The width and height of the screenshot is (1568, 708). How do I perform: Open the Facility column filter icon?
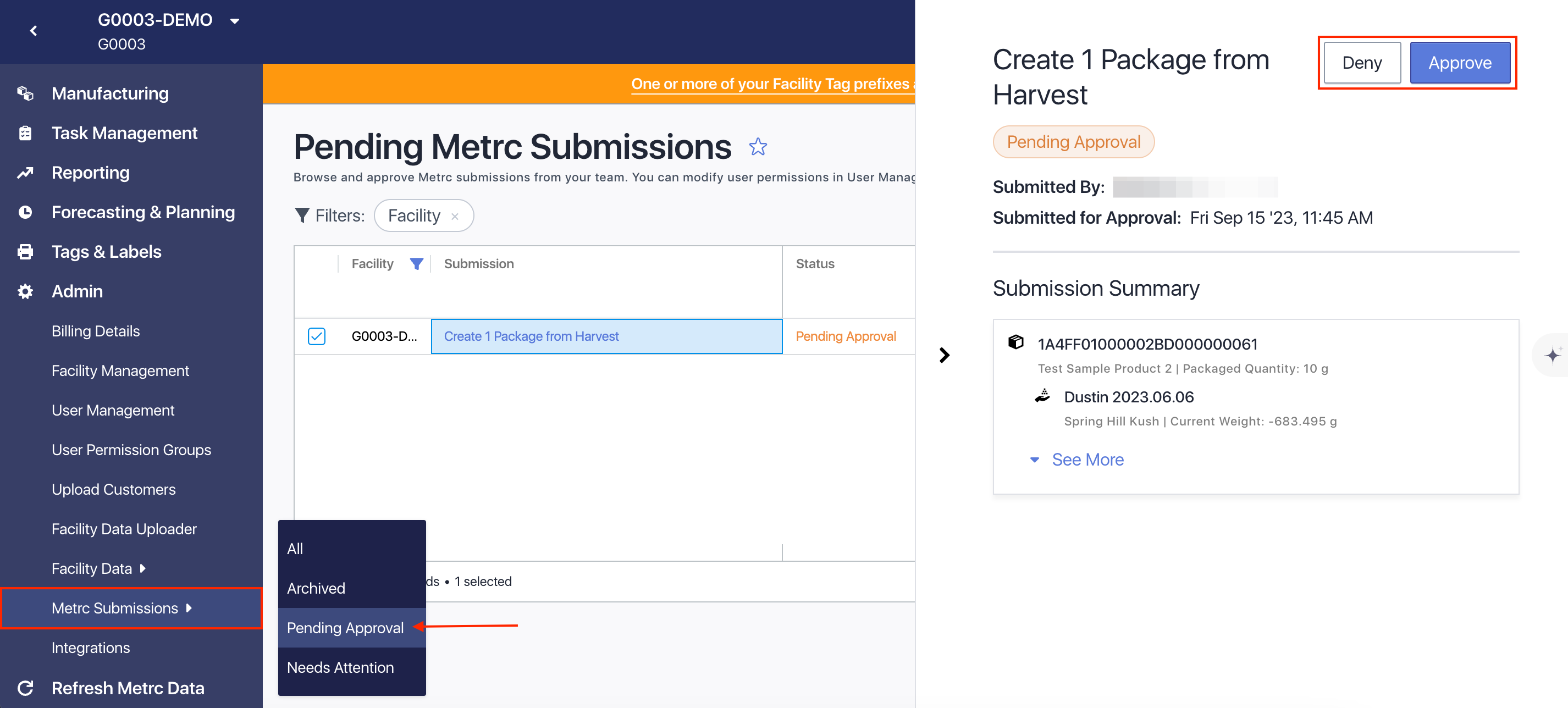pyautogui.click(x=416, y=264)
